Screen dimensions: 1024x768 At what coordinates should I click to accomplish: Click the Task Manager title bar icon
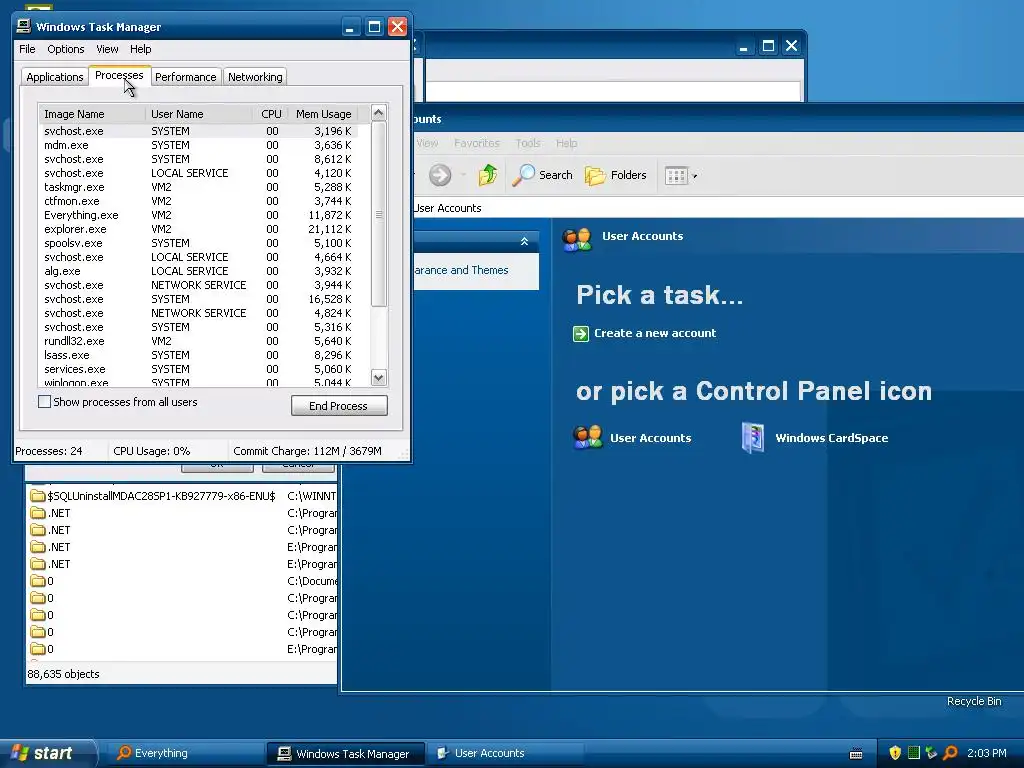click(x=24, y=26)
